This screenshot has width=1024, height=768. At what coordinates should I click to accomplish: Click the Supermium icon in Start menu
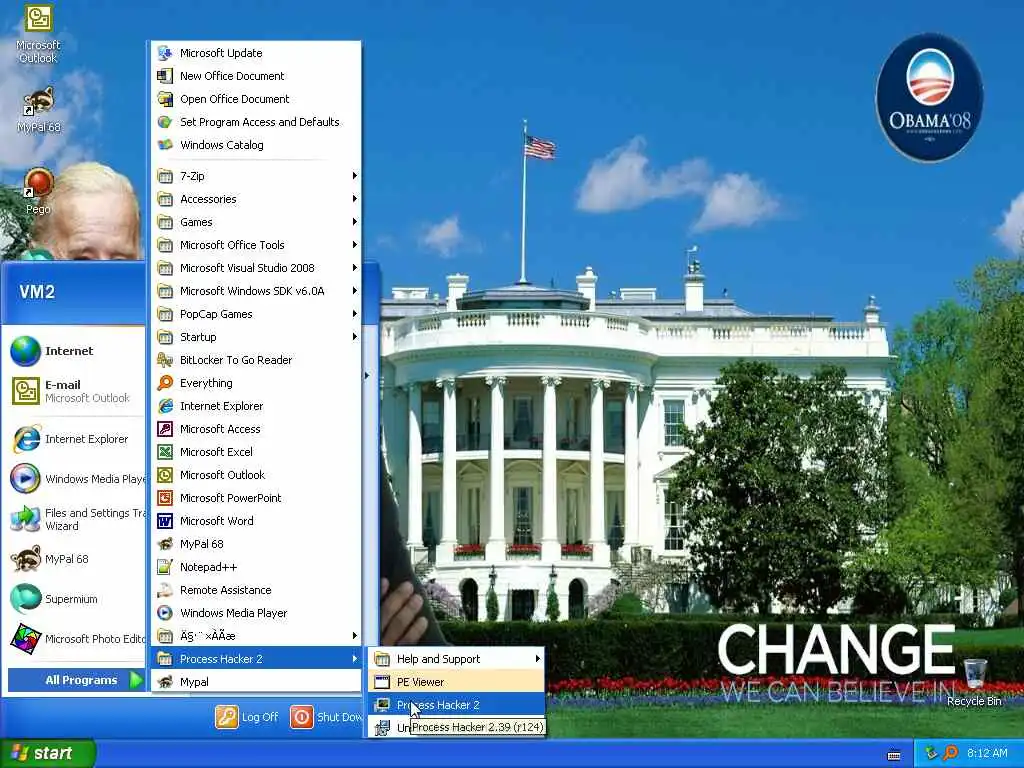coord(25,599)
